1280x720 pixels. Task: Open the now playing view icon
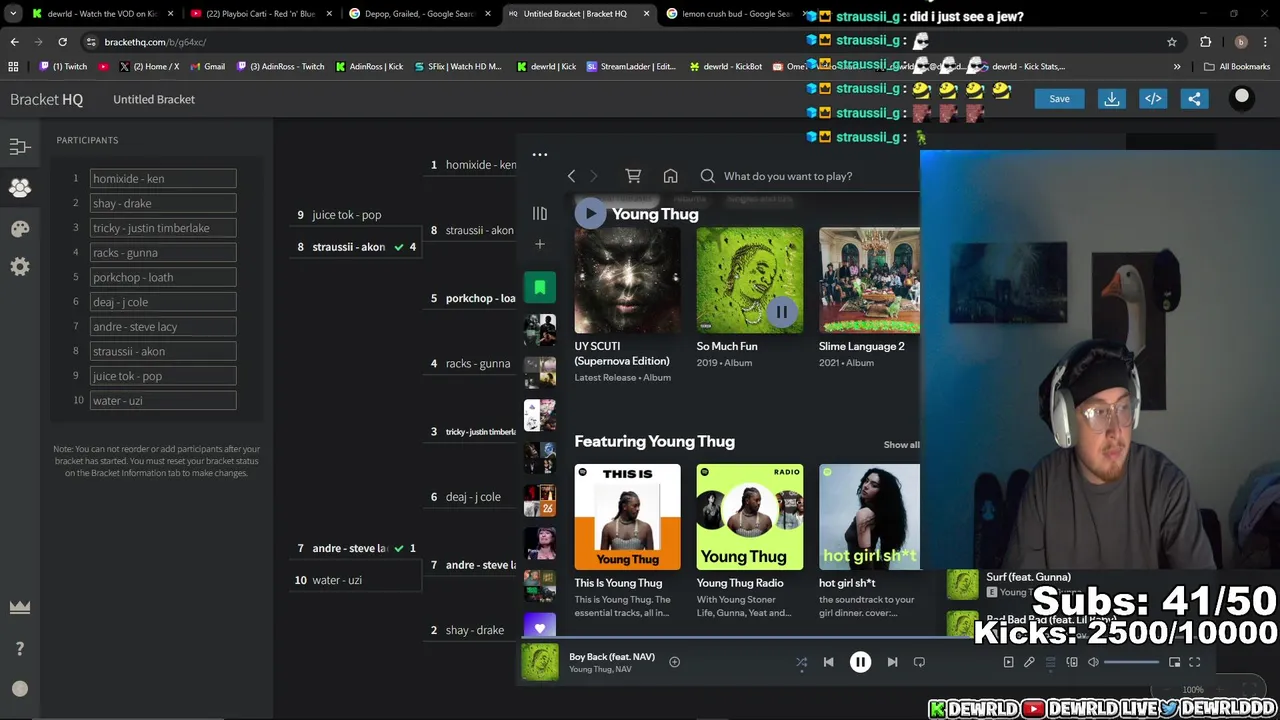coord(1008,662)
